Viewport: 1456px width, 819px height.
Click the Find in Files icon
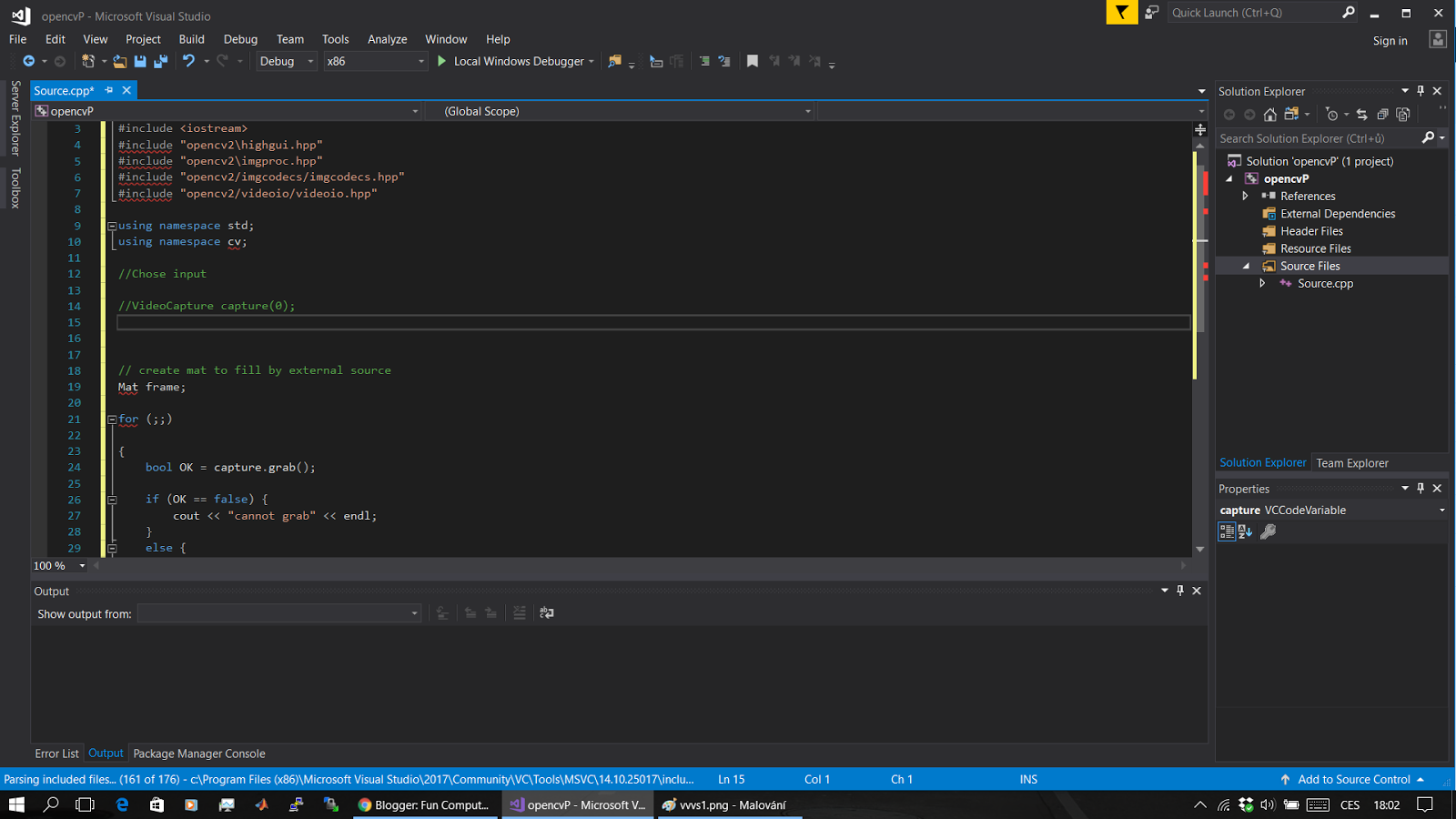(x=617, y=61)
